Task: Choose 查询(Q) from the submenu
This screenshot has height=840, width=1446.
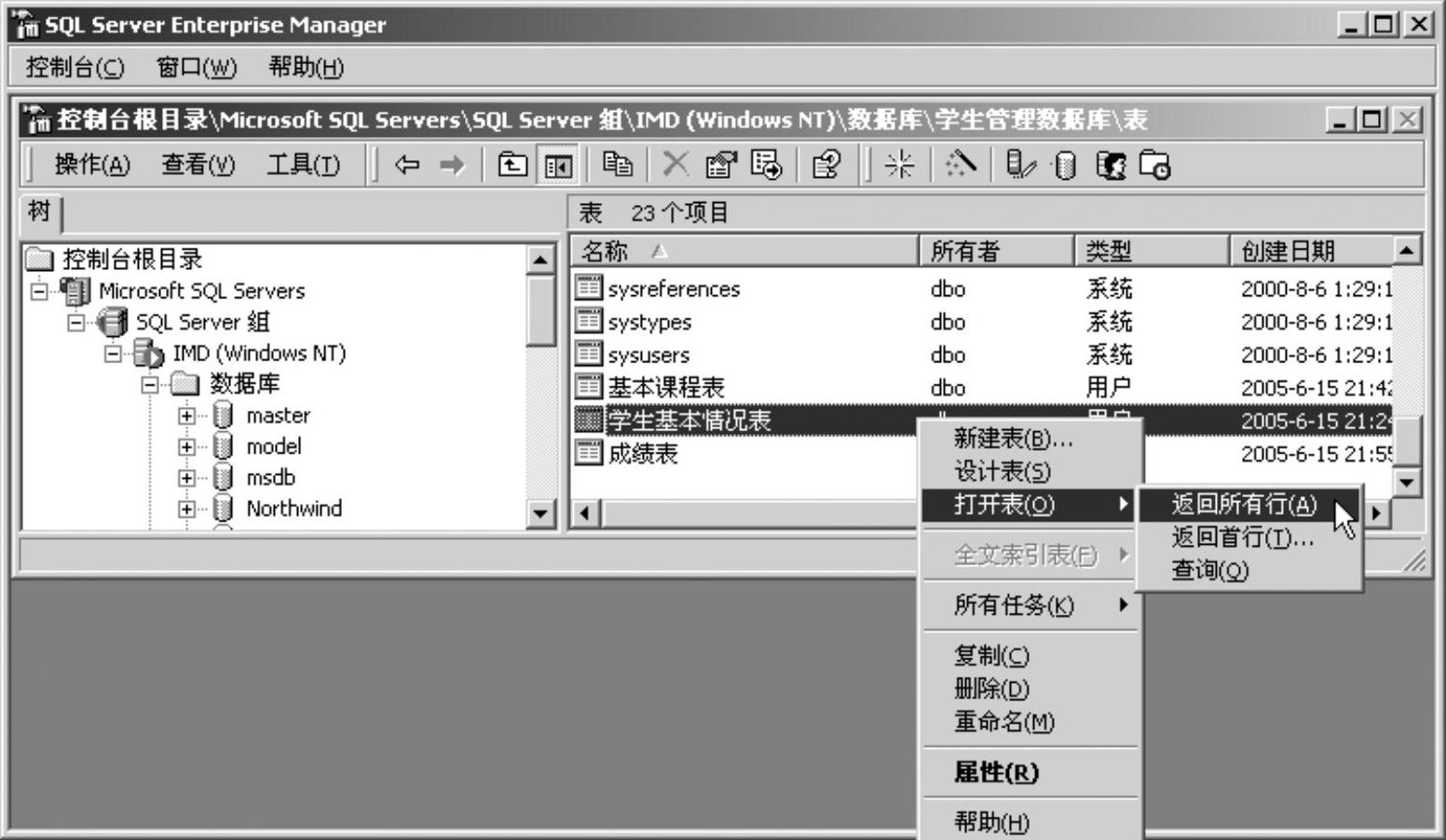Action: 1249,570
